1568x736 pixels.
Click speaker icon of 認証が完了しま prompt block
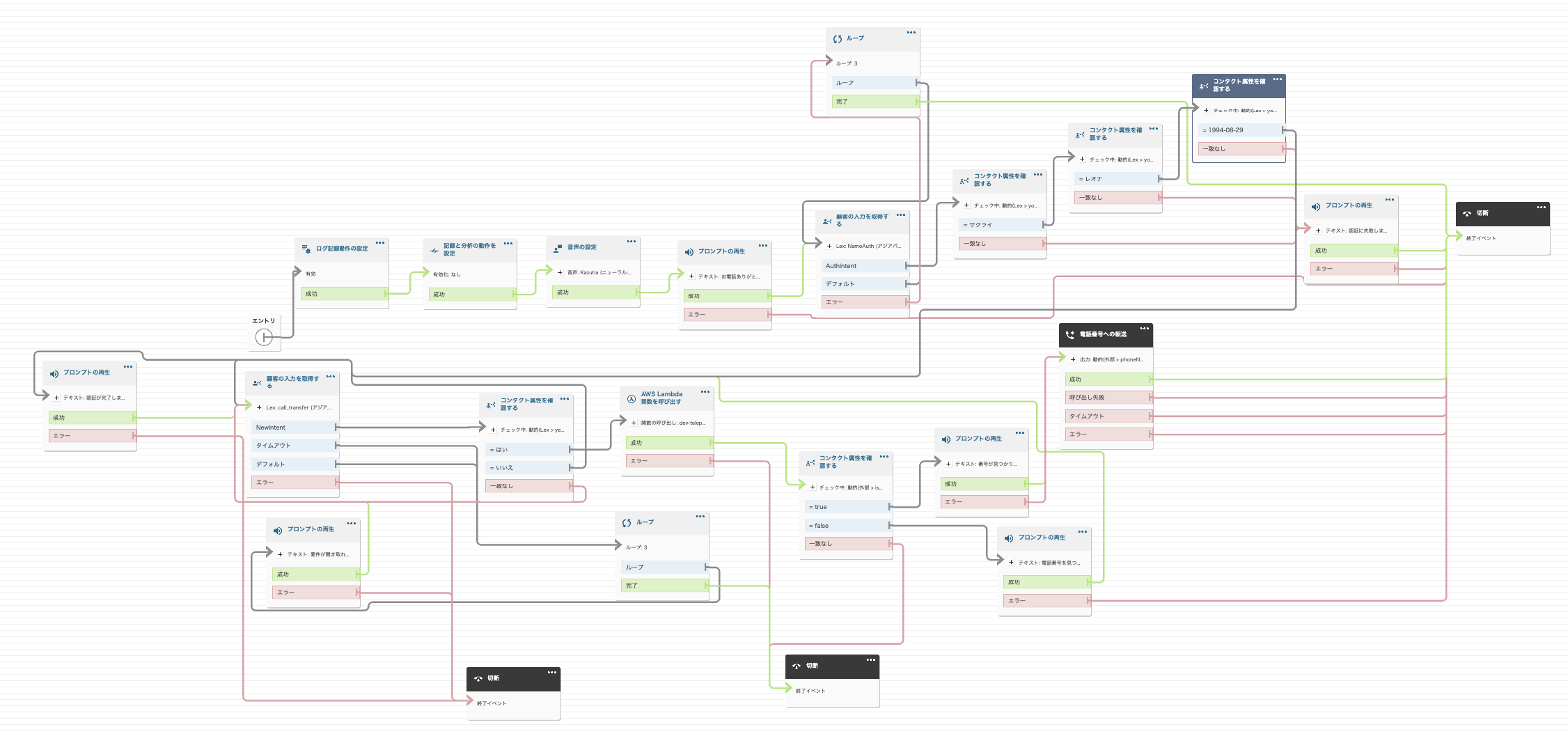pos(54,373)
